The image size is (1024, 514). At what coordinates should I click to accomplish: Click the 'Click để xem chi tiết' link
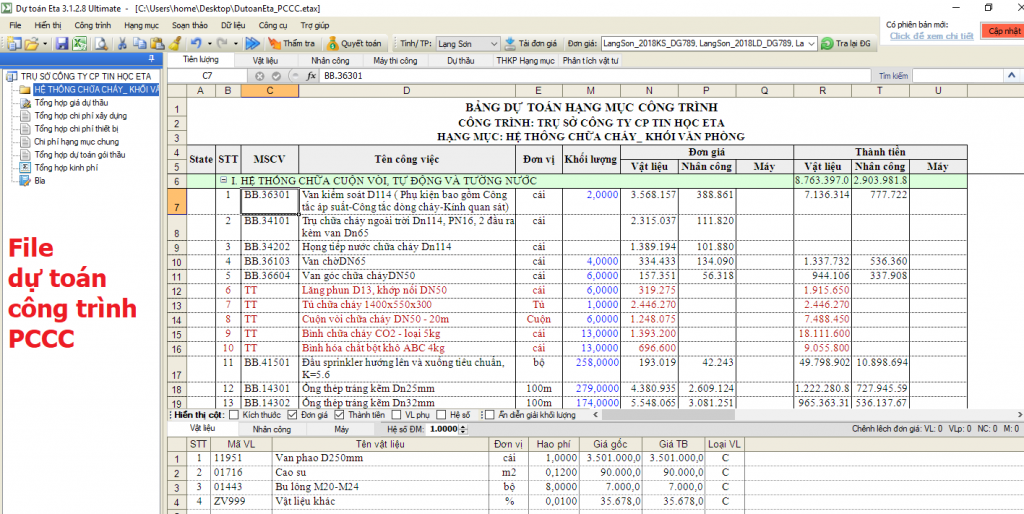pyautogui.click(x=931, y=35)
